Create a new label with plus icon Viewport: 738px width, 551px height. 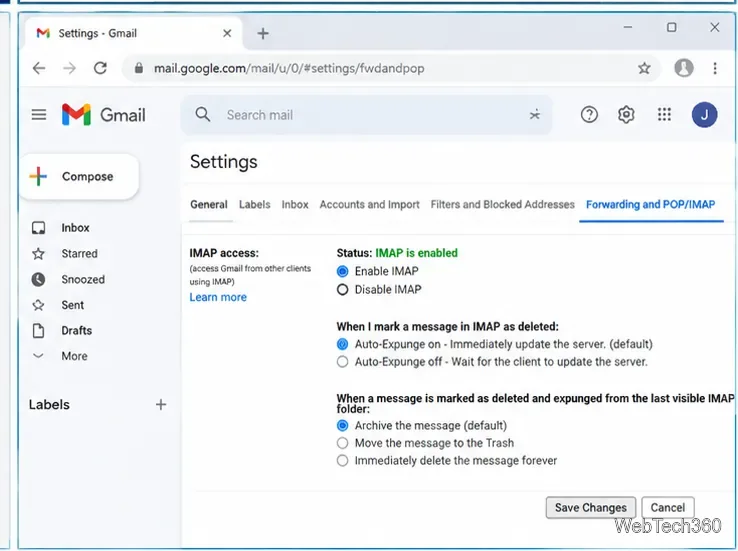point(161,405)
